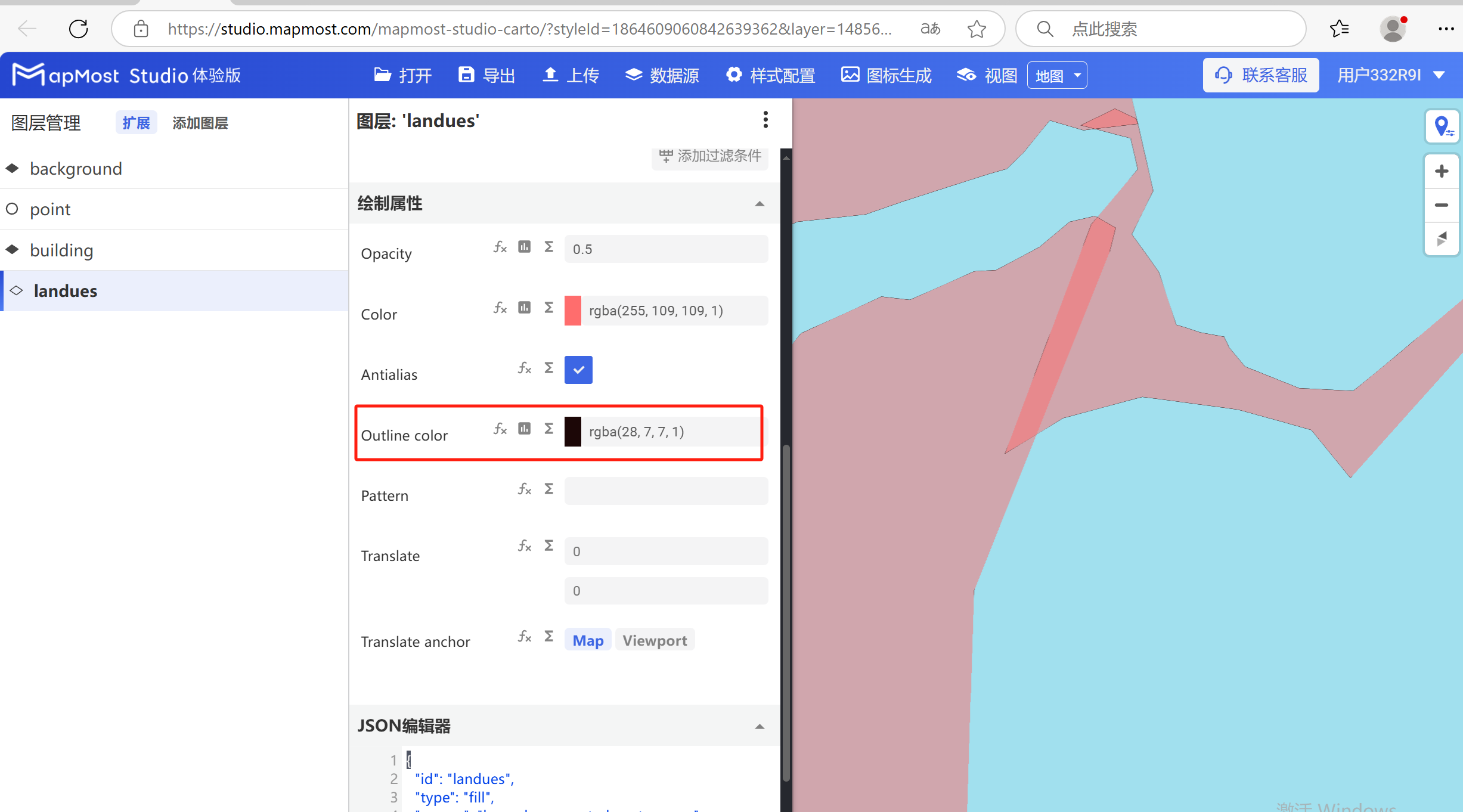Select Map as Translate anchor
The image size is (1463, 812).
coord(587,640)
